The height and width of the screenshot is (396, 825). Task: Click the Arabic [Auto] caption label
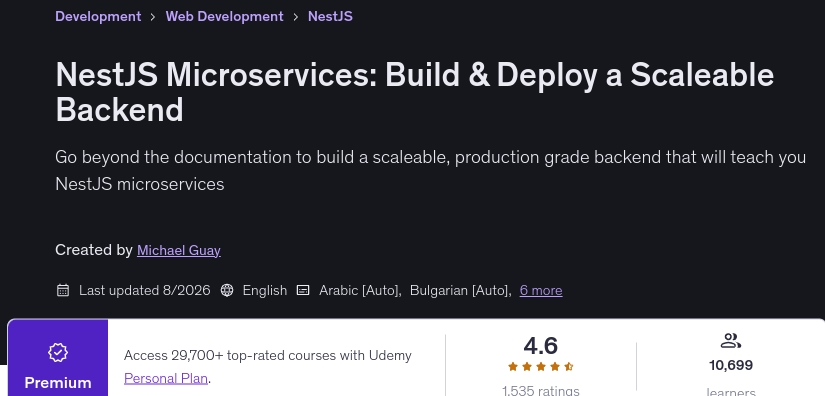point(360,290)
